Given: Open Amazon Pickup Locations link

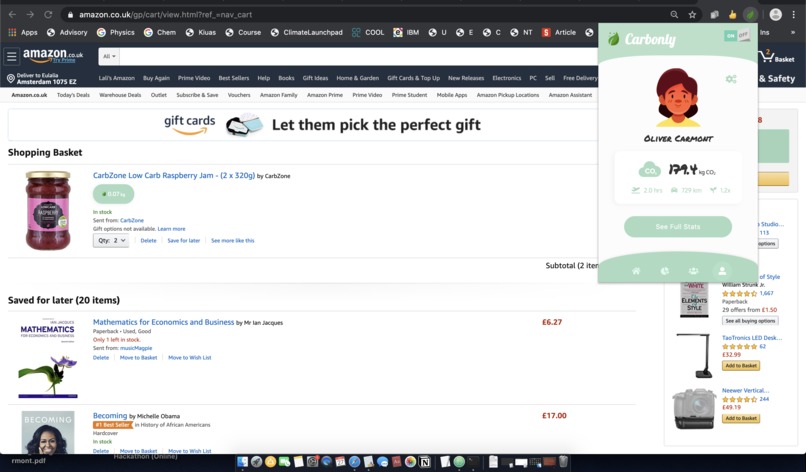Looking at the screenshot, I should 508,95.
